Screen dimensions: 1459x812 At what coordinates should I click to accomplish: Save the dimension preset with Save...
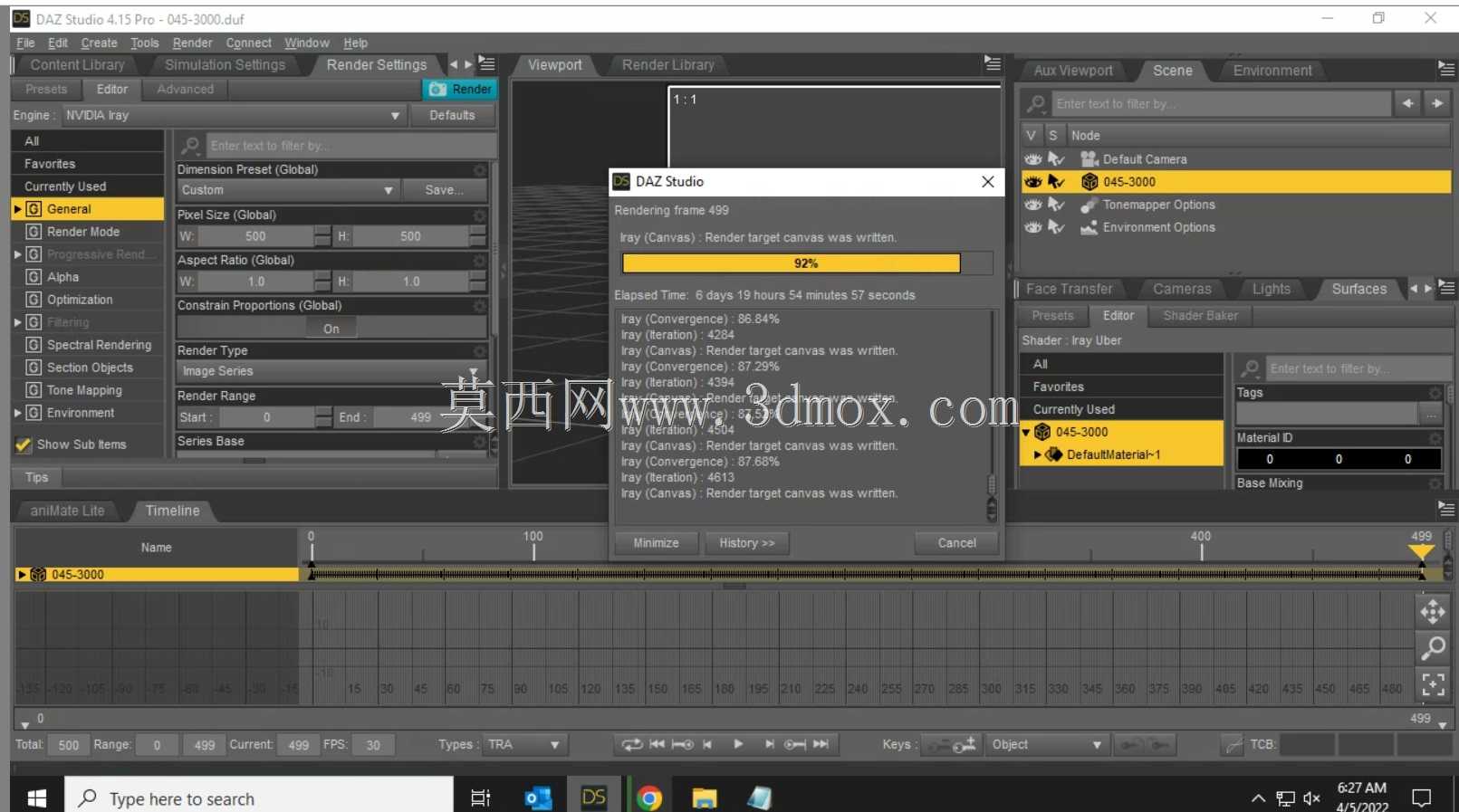pos(444,190)
